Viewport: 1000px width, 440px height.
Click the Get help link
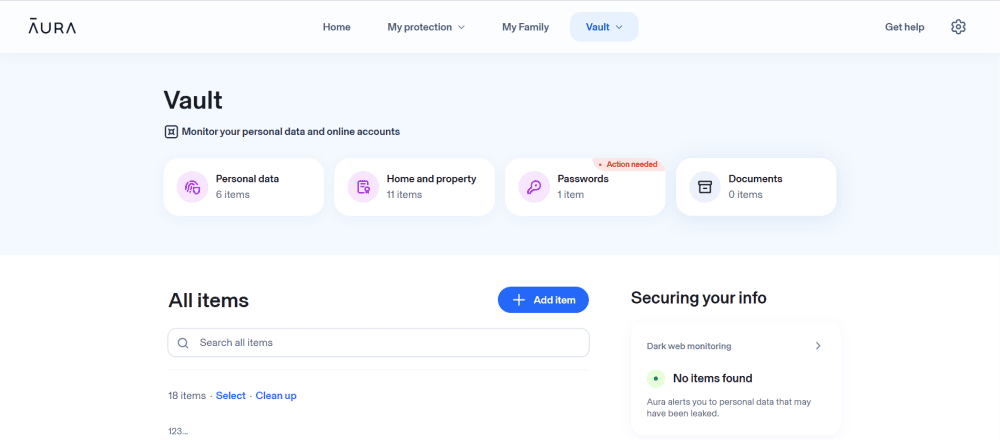coord(904,27)
